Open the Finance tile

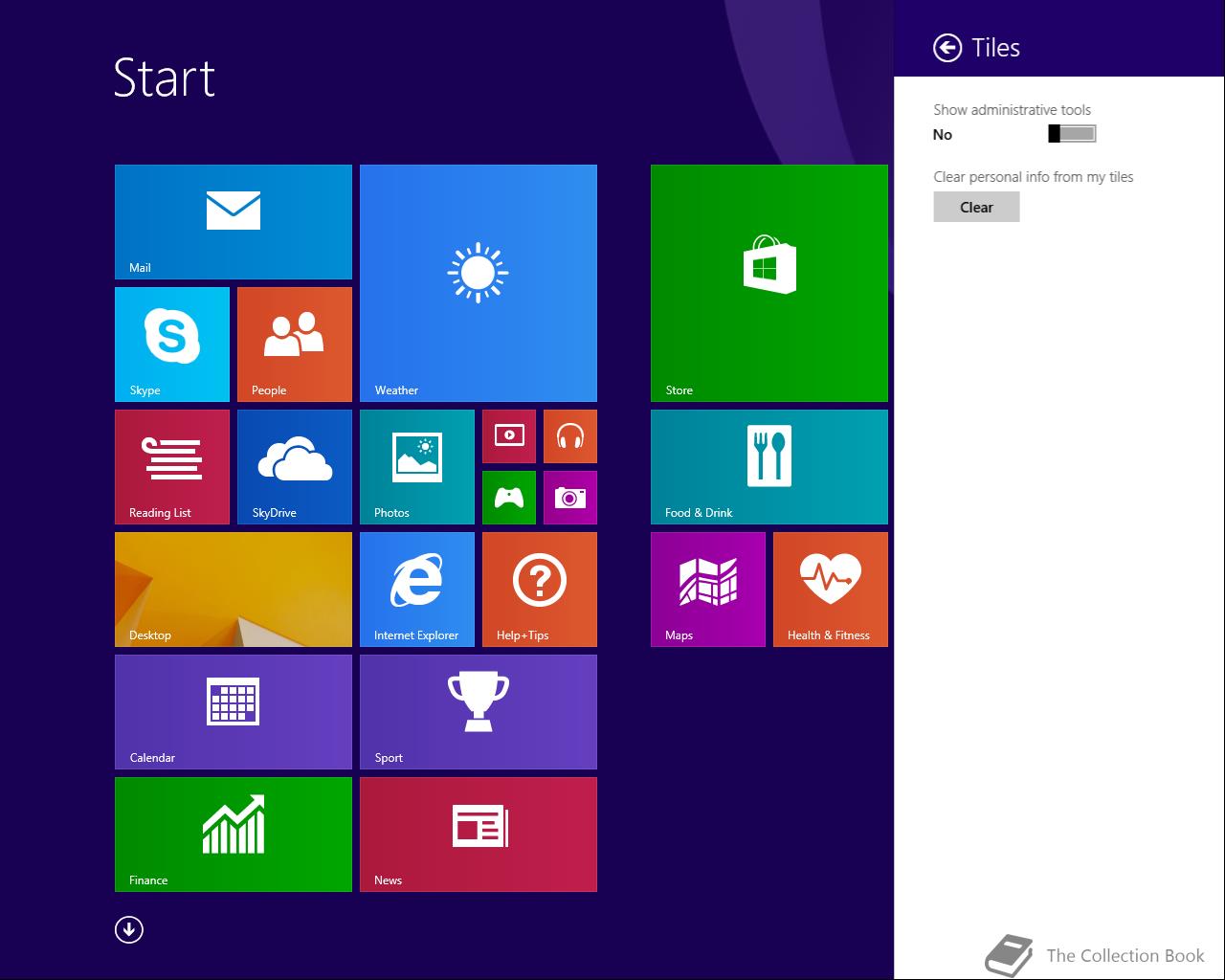[234, 835]
